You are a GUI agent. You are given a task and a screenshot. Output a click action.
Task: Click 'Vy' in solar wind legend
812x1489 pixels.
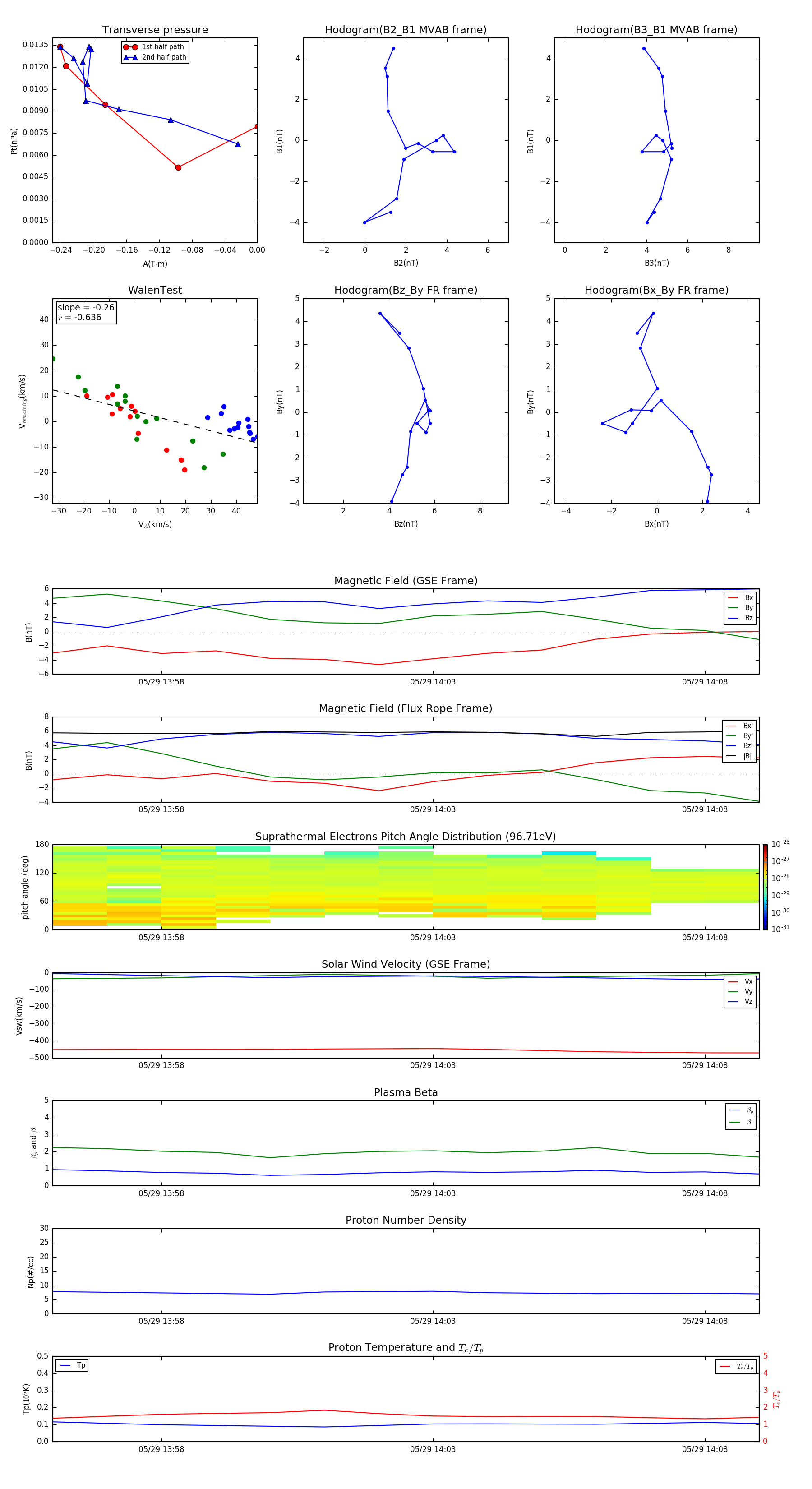(741, 991)
